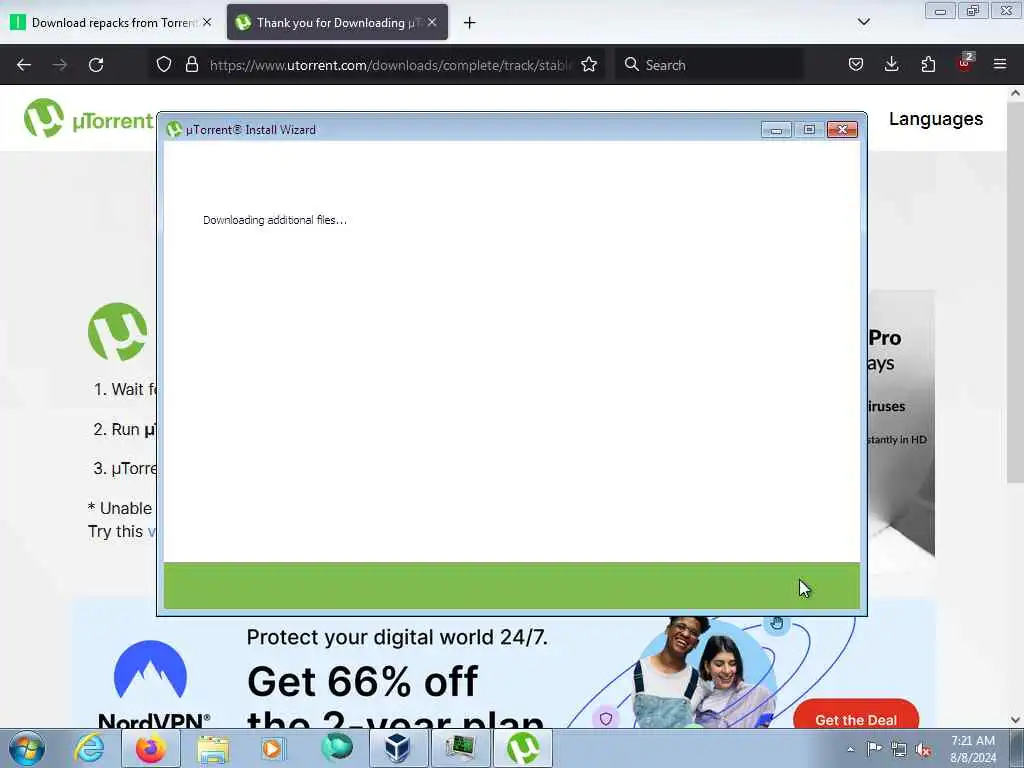Image resolution: width=1024 pixels, height=768 pixels.
Task: Open Windows Explorer folder from taskbar
Action: coord(213,749)
